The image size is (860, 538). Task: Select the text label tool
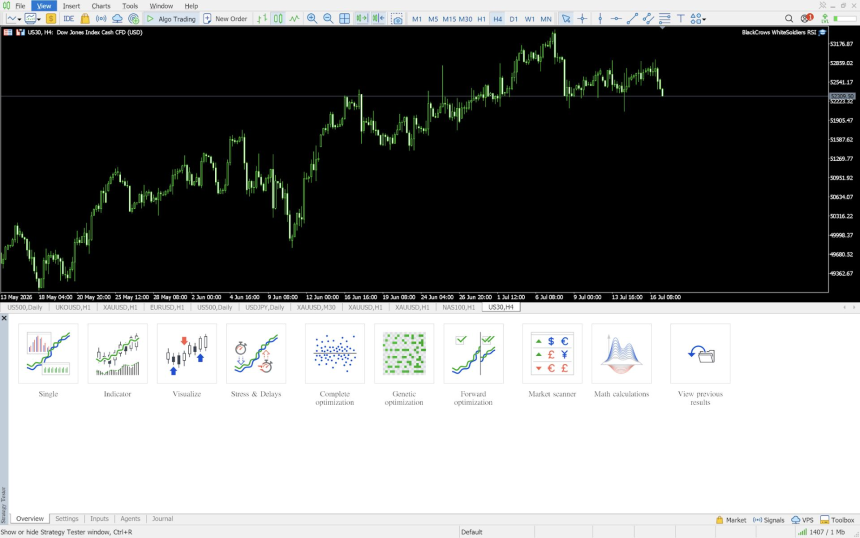681,19
